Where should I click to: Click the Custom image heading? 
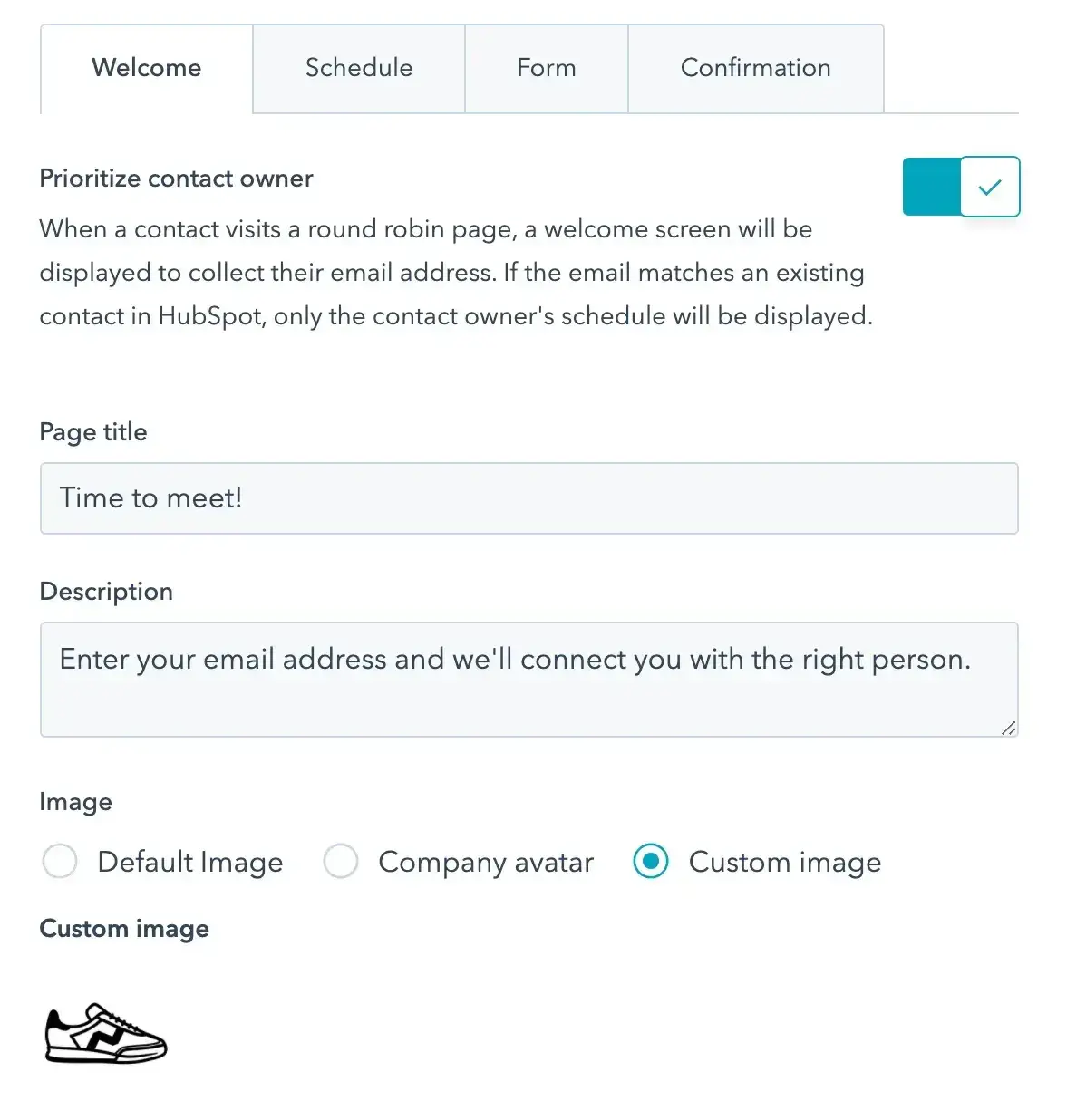pos(124,928)
